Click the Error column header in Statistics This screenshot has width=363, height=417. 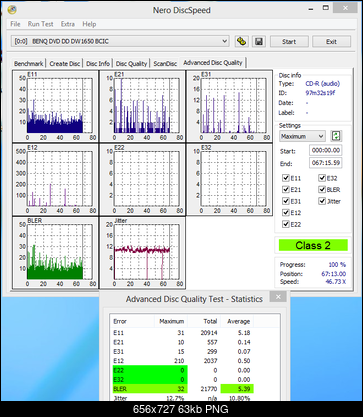click(133, 321)
